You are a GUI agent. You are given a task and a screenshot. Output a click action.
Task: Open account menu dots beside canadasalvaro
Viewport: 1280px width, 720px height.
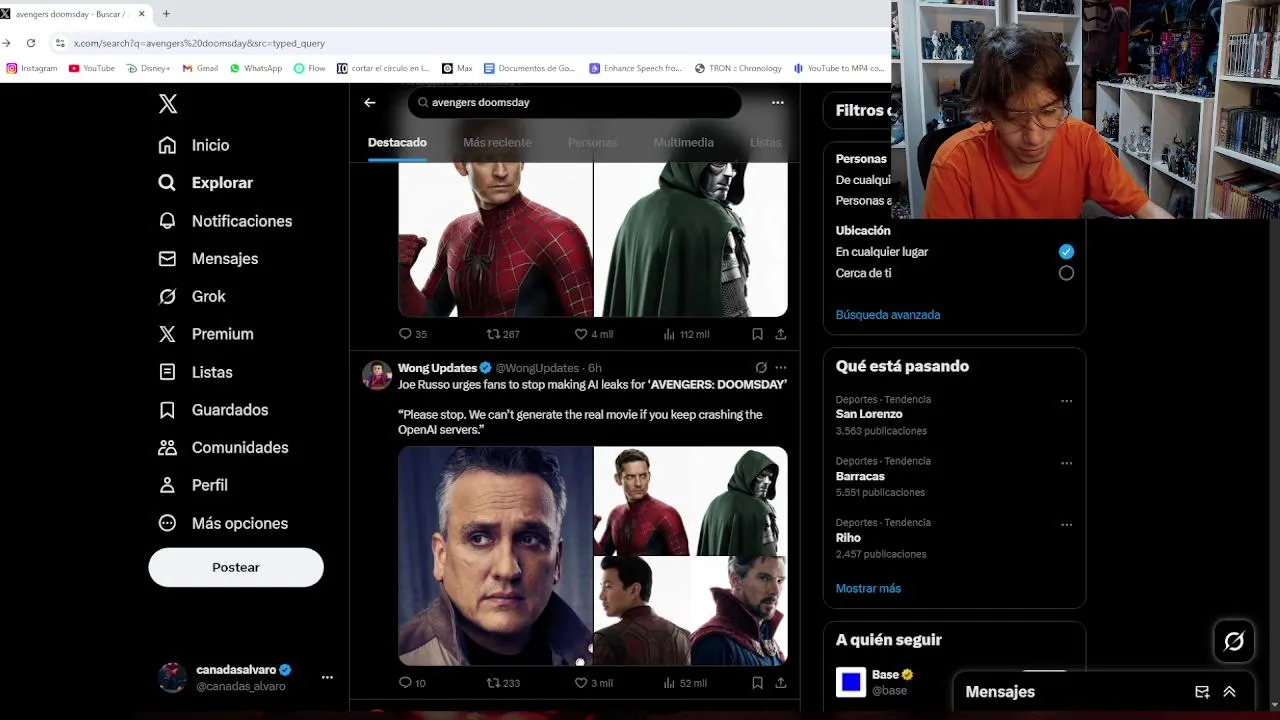tap(327, 677)
